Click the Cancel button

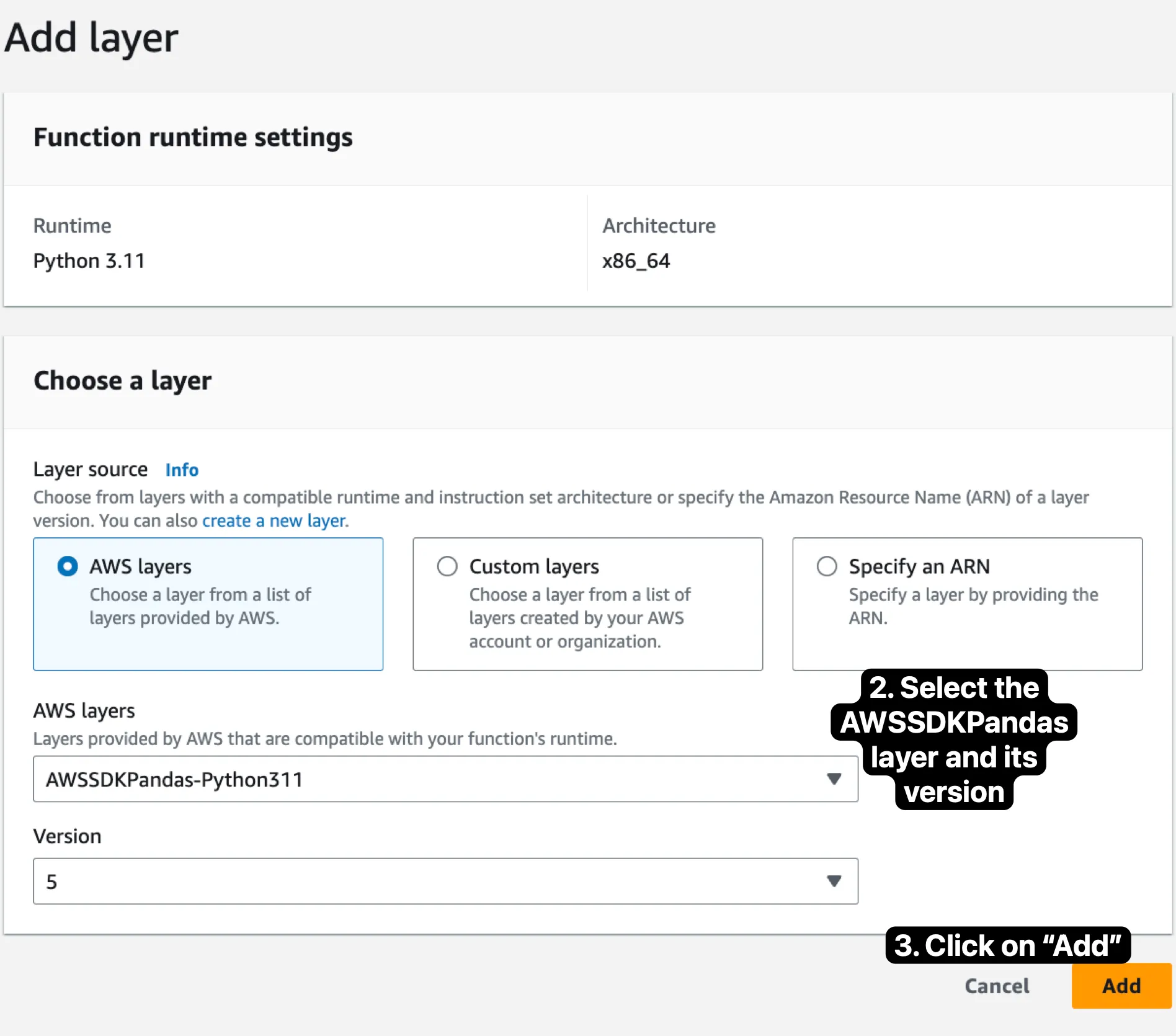click(x=997, y=986)
